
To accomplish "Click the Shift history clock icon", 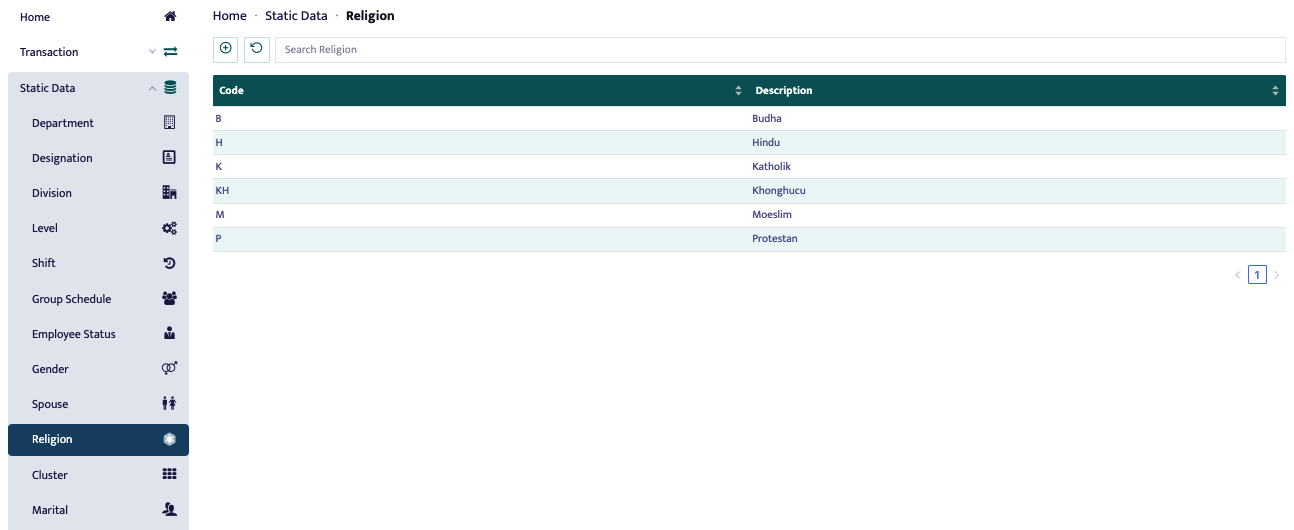I will (169, 263).
